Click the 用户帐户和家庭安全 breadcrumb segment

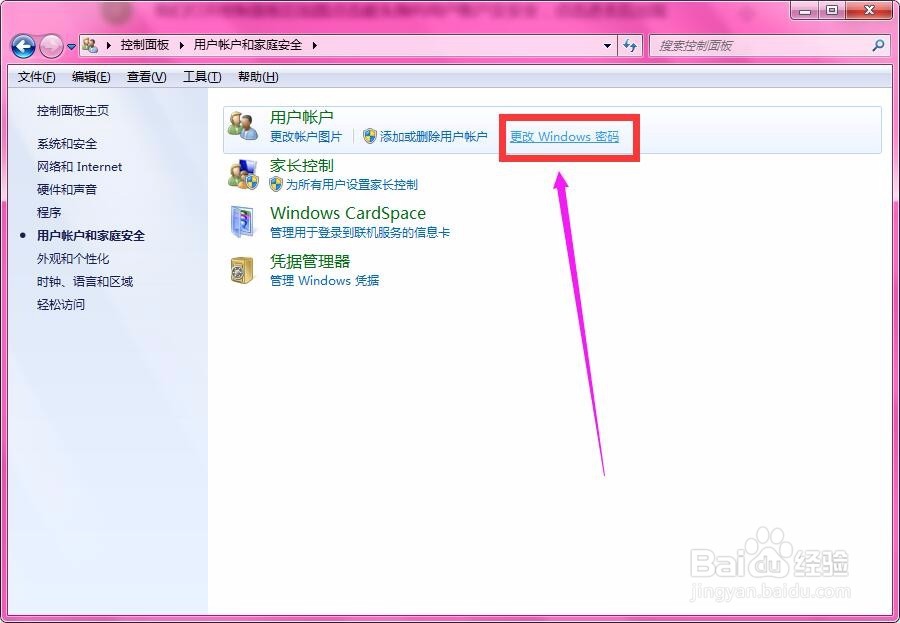coord(248,45)
